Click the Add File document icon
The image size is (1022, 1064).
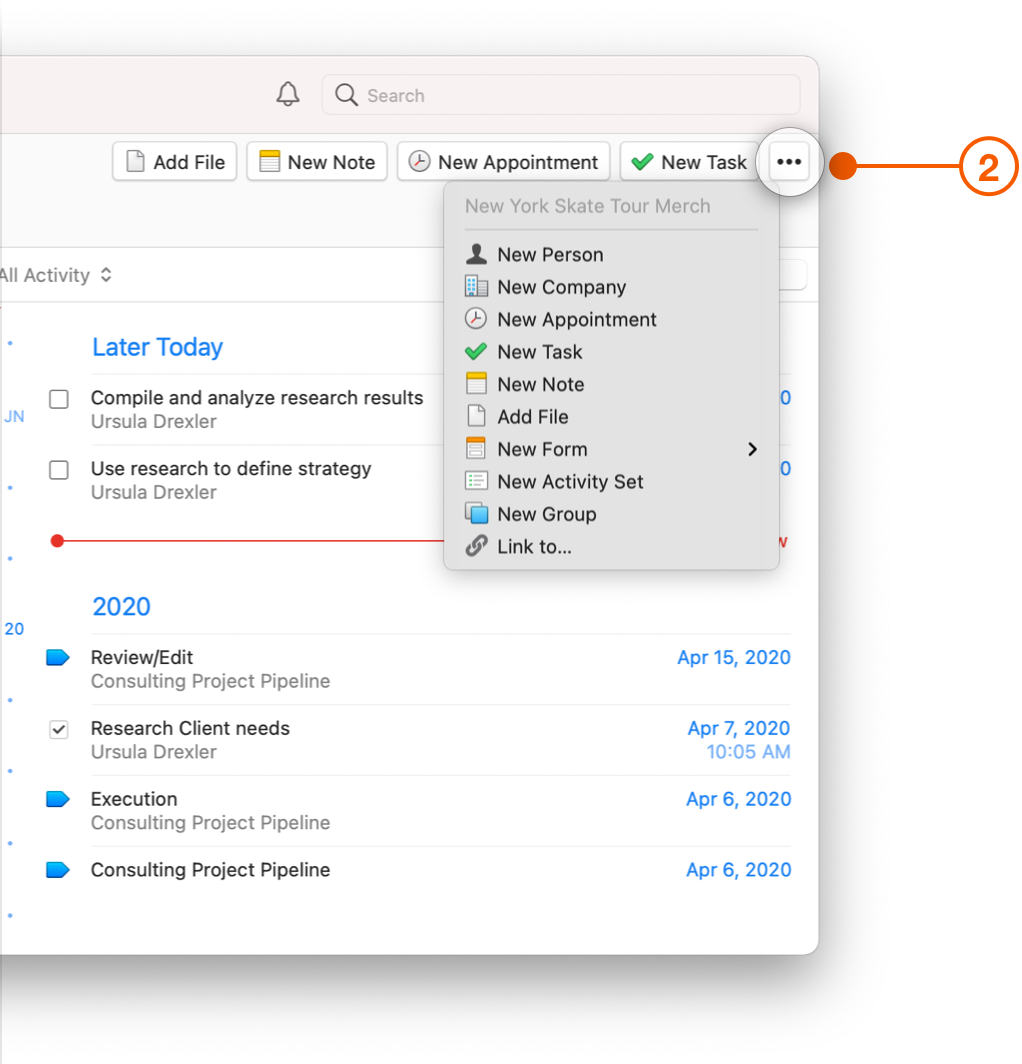click(x=477, y=416)
